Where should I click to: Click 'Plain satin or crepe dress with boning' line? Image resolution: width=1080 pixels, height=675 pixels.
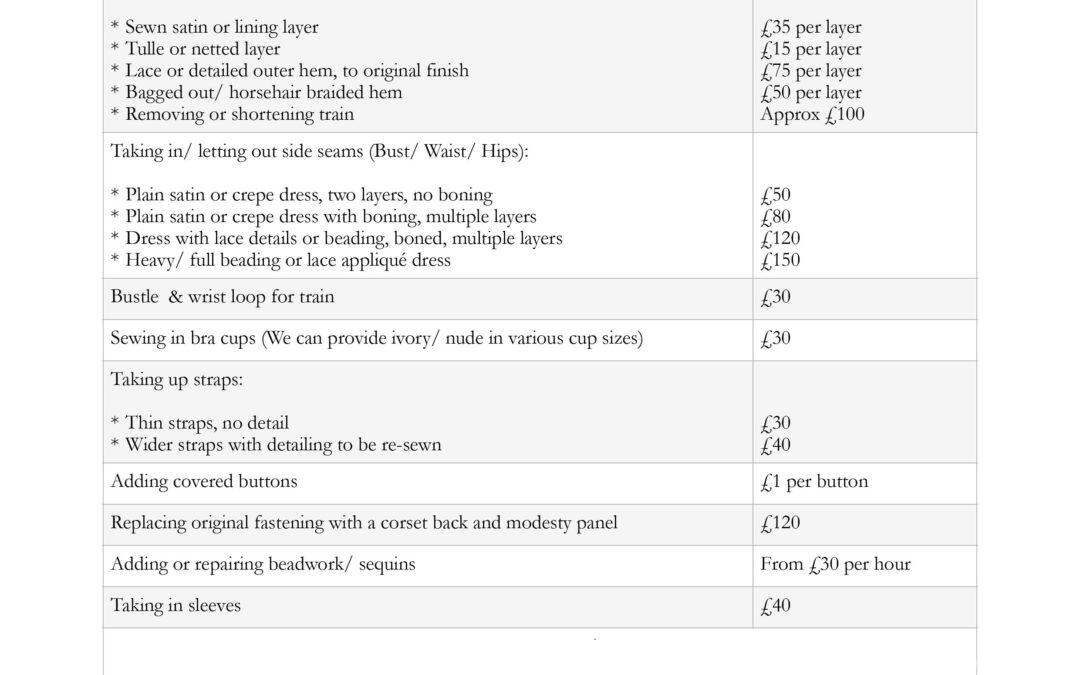pyautogui.click(x=330, y=217)
